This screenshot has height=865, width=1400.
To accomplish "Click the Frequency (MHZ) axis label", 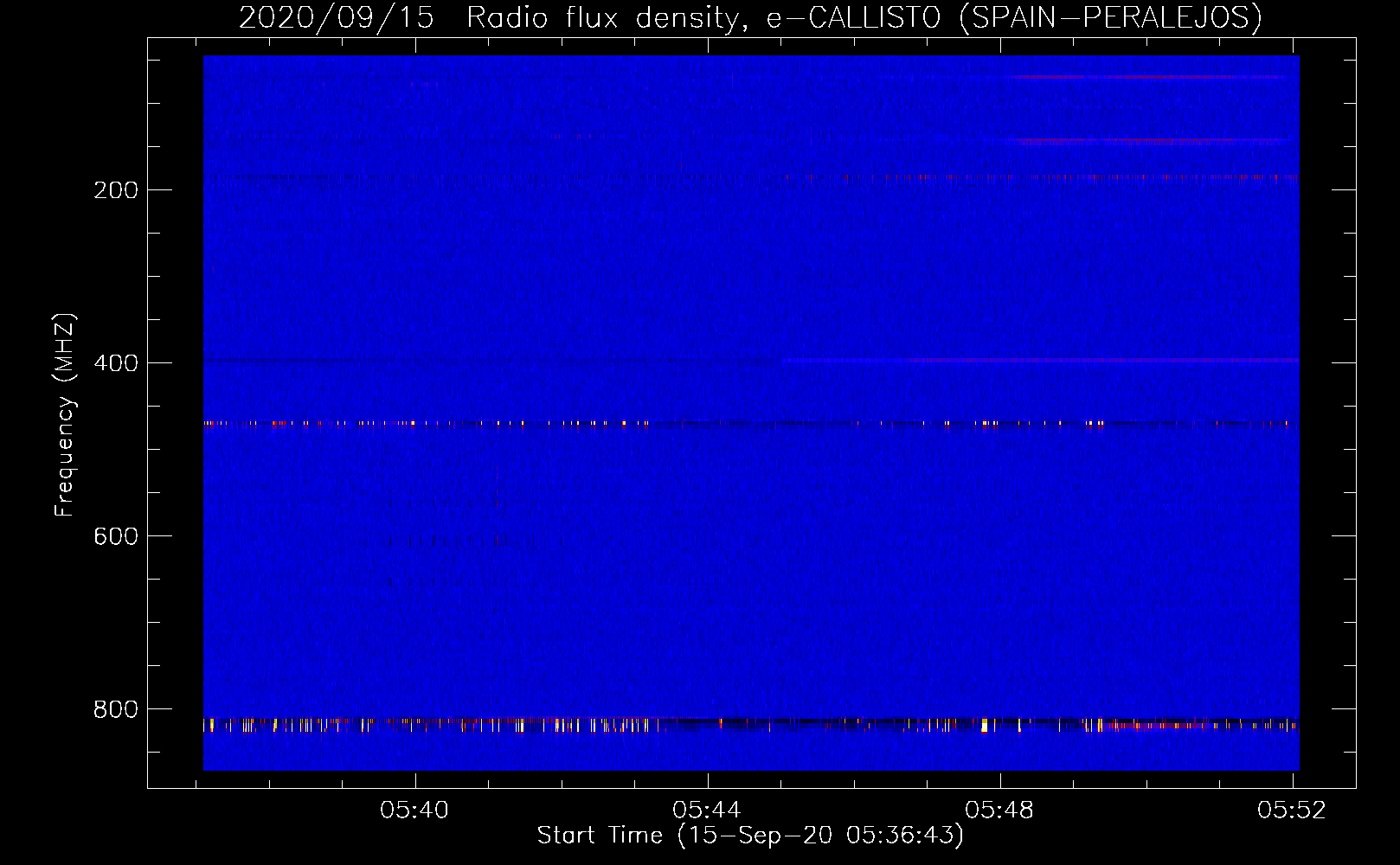I will pyautogui.click(x=65, y=415).
